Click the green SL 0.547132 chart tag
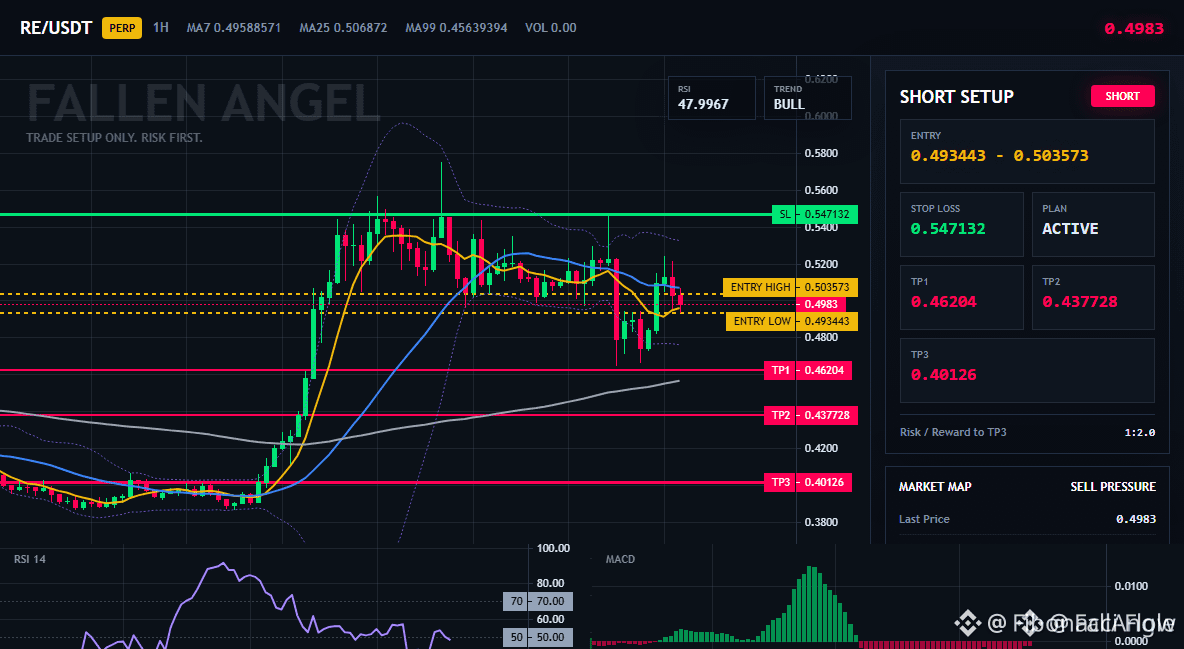Screen dimensions: 1184x649 click(x=815, y=214)
